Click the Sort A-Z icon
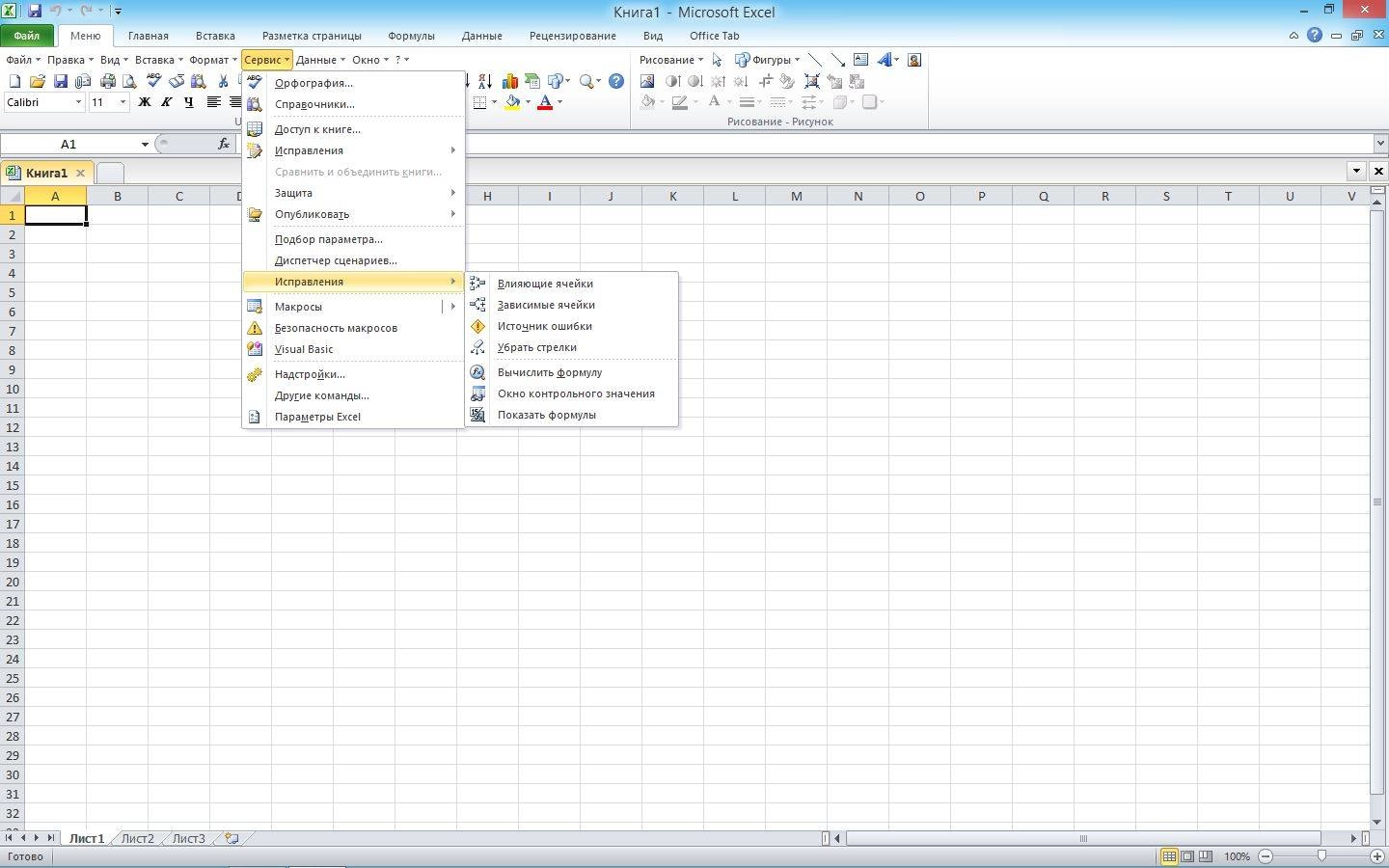 pyautogui.click(x=485, y=82)
